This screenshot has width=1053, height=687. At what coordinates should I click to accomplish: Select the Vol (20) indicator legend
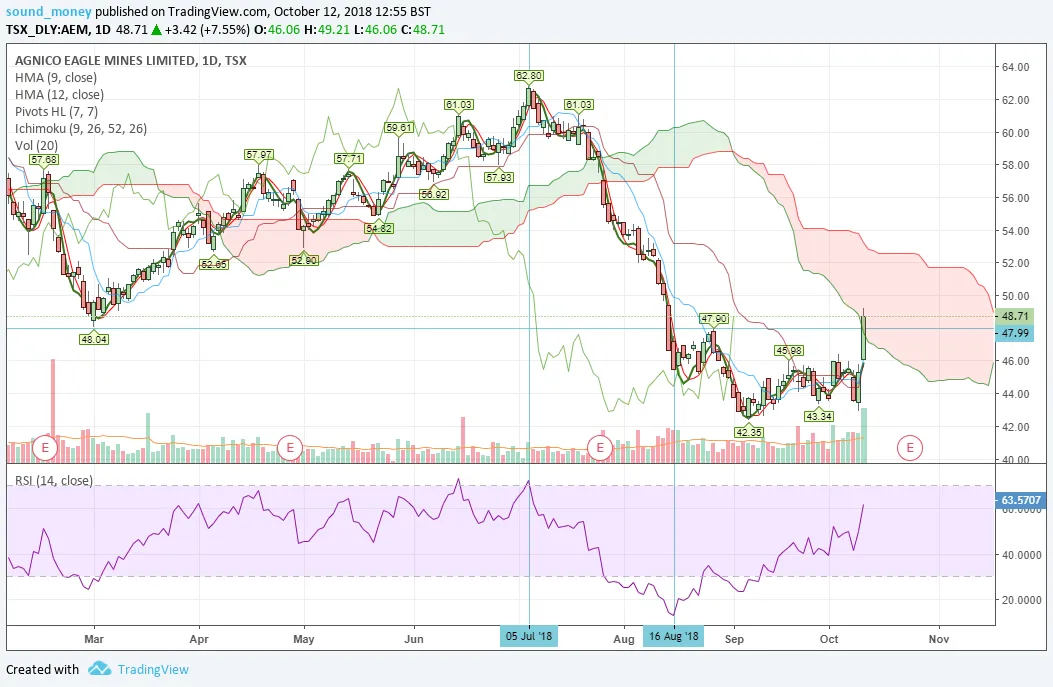pyautogui.click(x=36, y=145)
